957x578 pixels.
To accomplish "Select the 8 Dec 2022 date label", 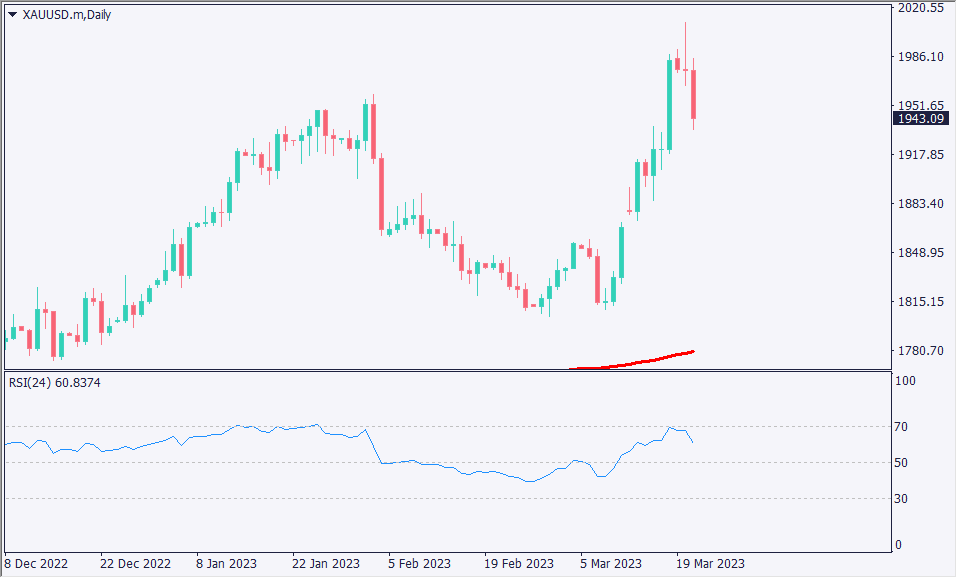I will 36,563.
